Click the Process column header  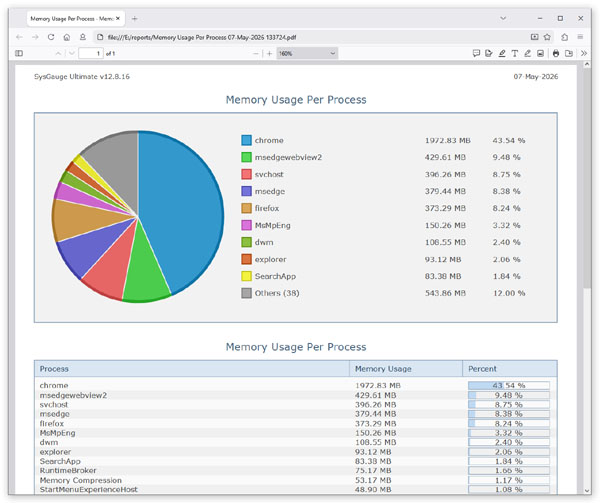pyautogui.click(x=192, y=369)
